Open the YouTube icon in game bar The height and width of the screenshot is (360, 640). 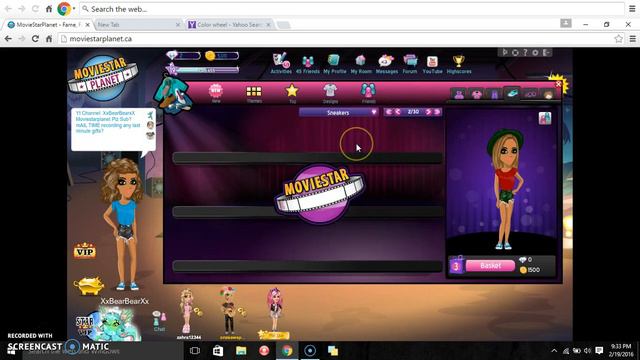(x=432, y=64)
